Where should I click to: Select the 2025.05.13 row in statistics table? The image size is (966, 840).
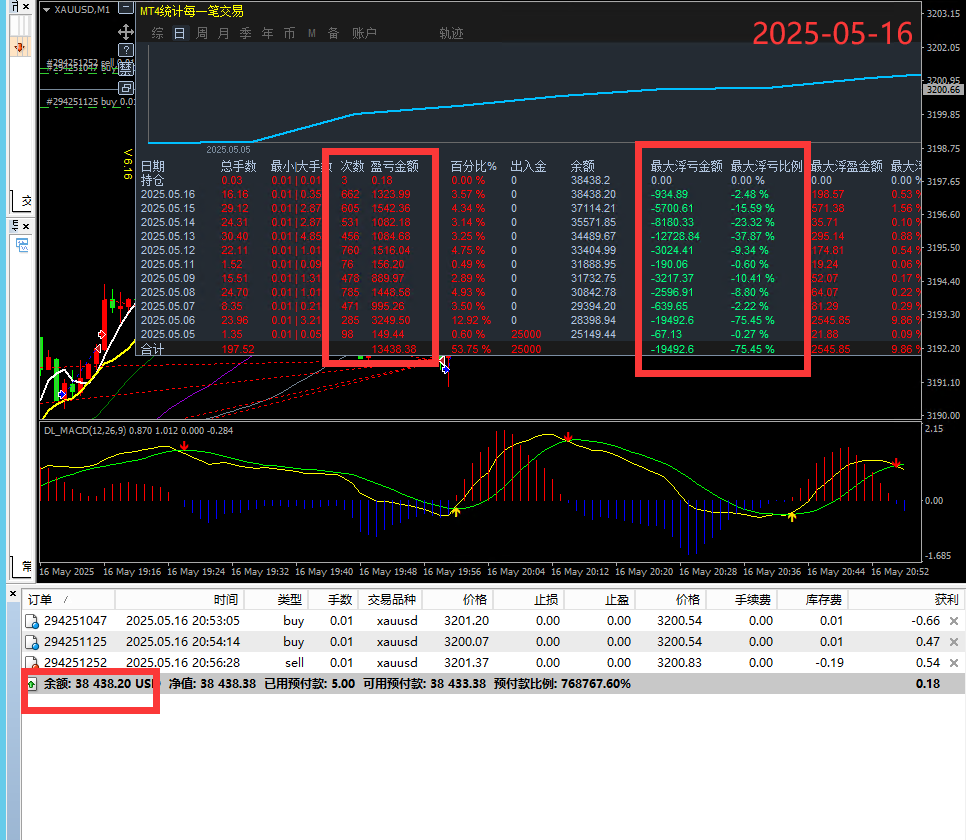pyautogui.click(x=167, y=235)
